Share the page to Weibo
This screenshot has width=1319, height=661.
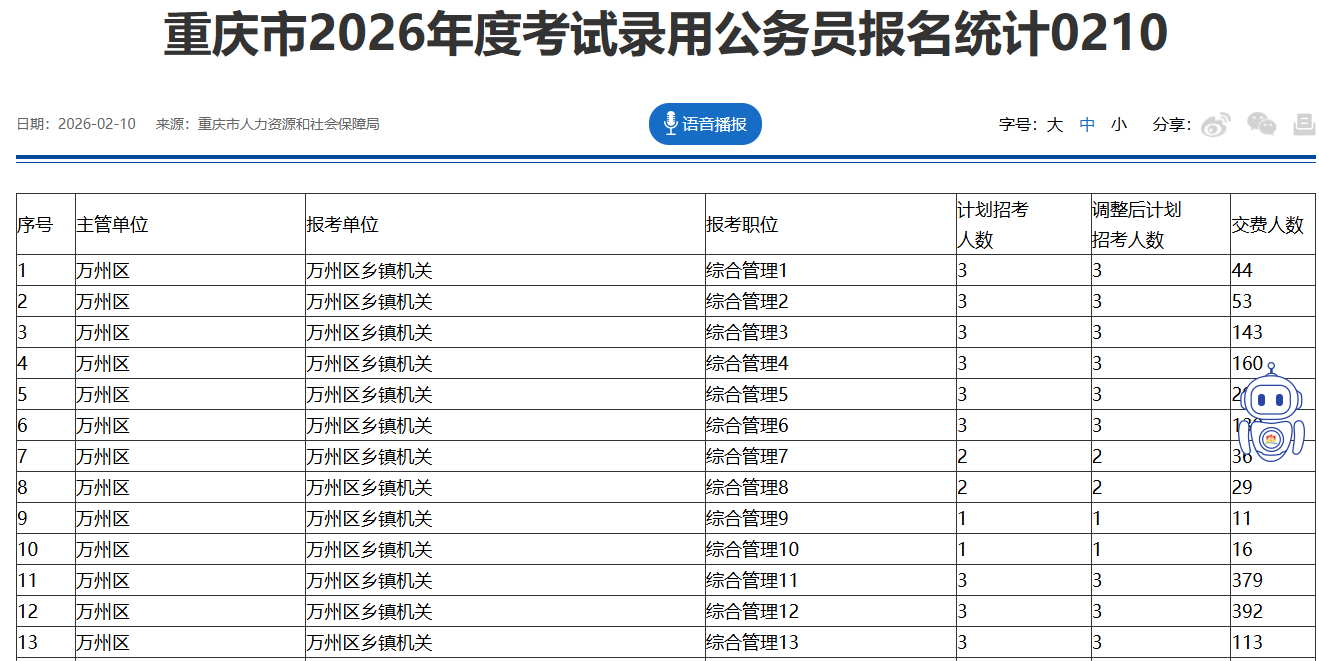click(x=1215, y=125)
